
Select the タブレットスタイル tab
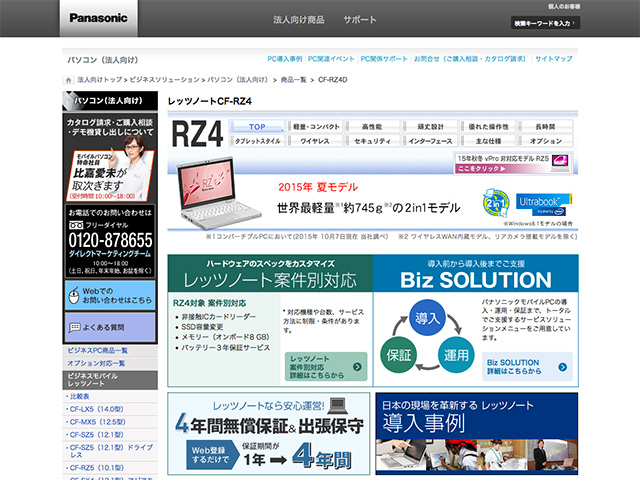point(257,141)
